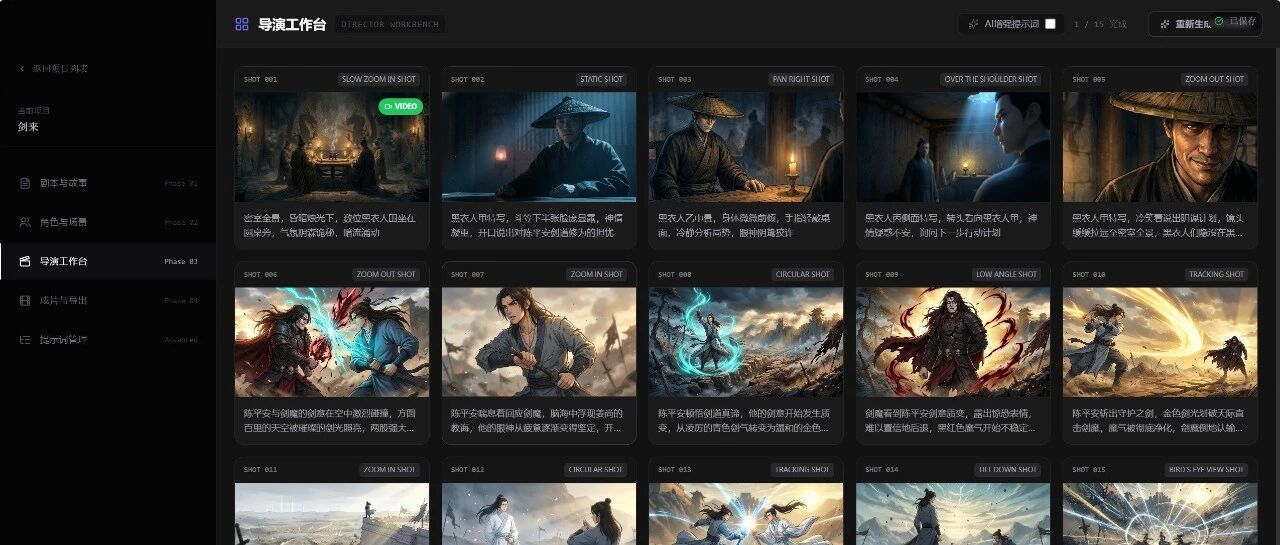Click the people icon for 角色与场景
Viewport: 1280px width, 545px height.
click(x=25, y=222)
